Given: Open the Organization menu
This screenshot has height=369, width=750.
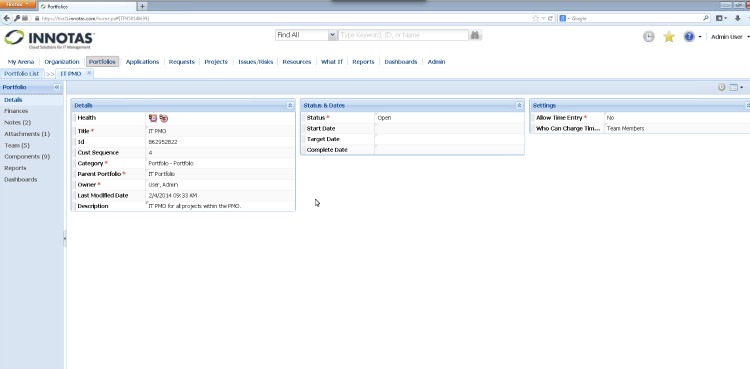Looking at the screenshot, I should coord(62,62).
